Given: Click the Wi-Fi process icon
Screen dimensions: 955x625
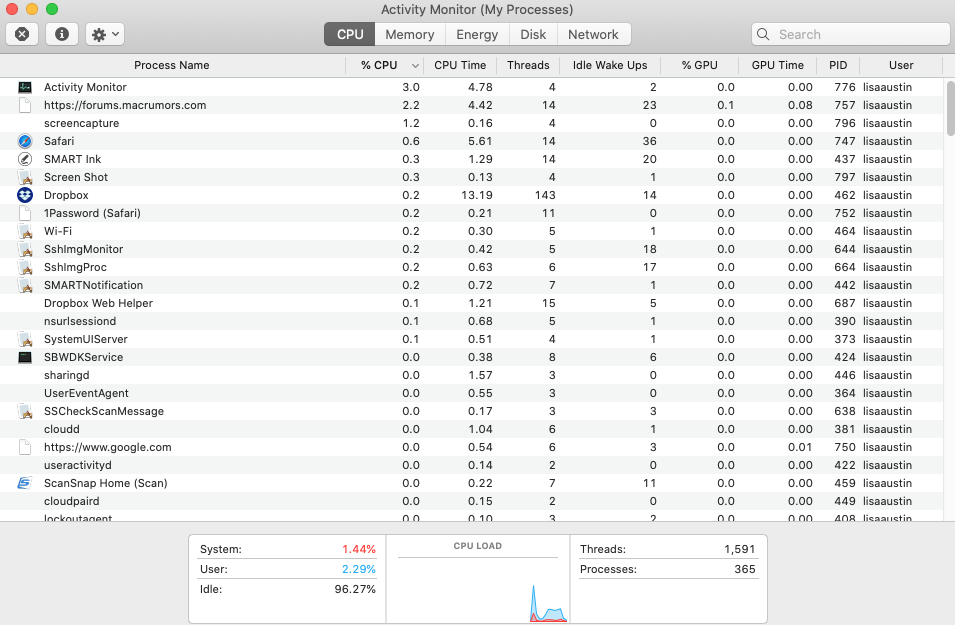Looking at the screenshot, I should tap(25, 231).
